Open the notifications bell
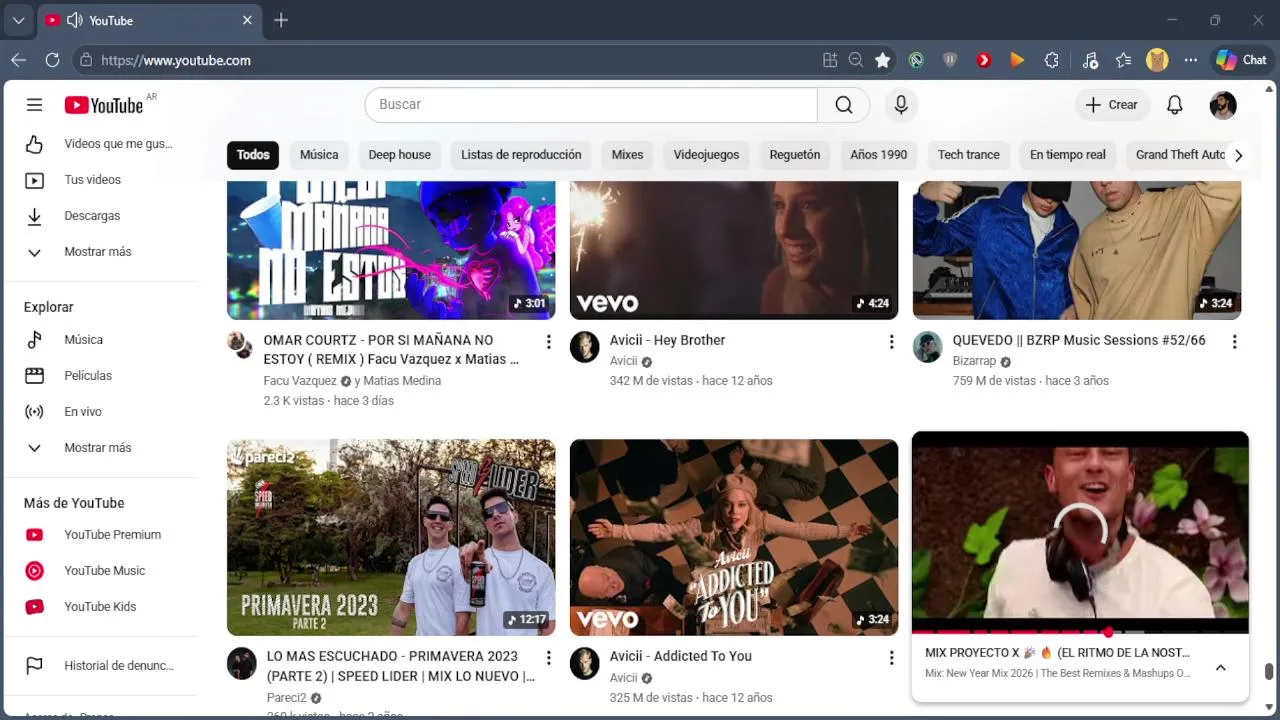 click(1175, 105)
